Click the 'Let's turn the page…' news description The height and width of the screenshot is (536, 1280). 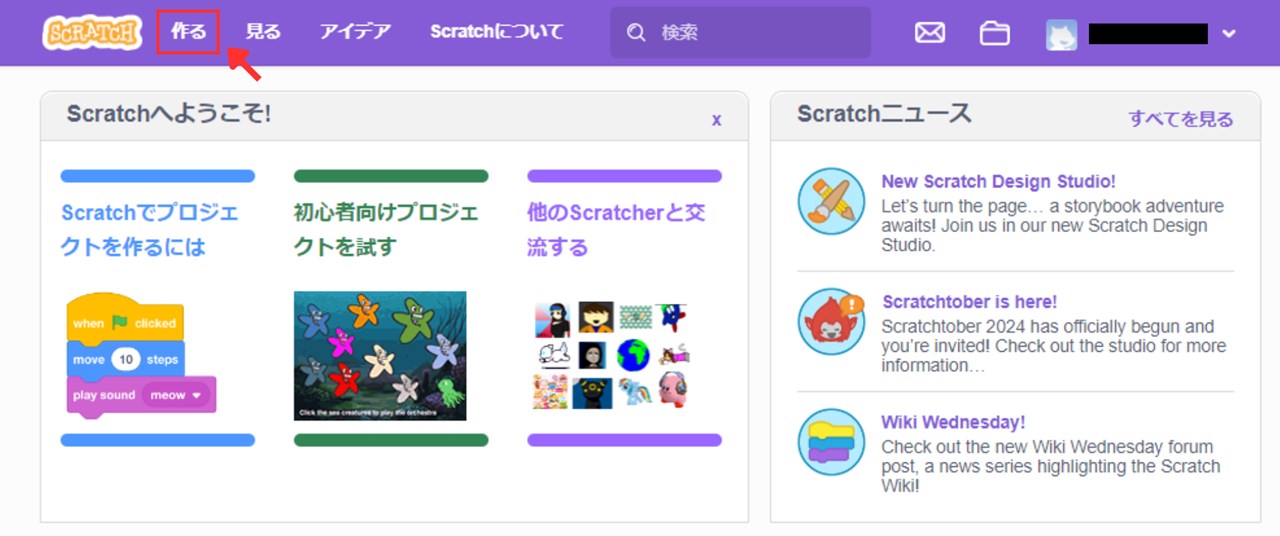[1052, 225]
